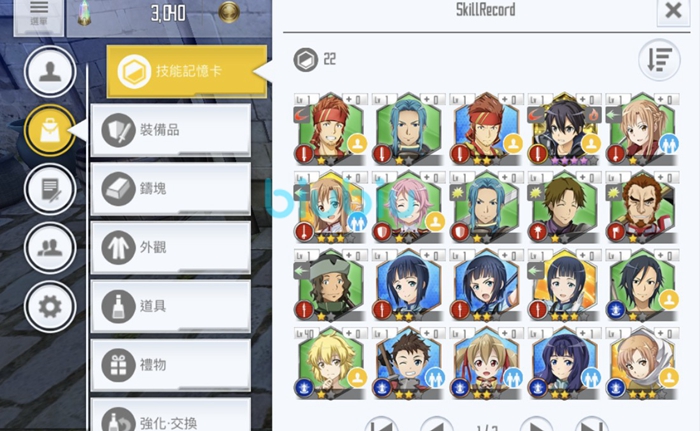Click the sort order icon

[659, 59]
